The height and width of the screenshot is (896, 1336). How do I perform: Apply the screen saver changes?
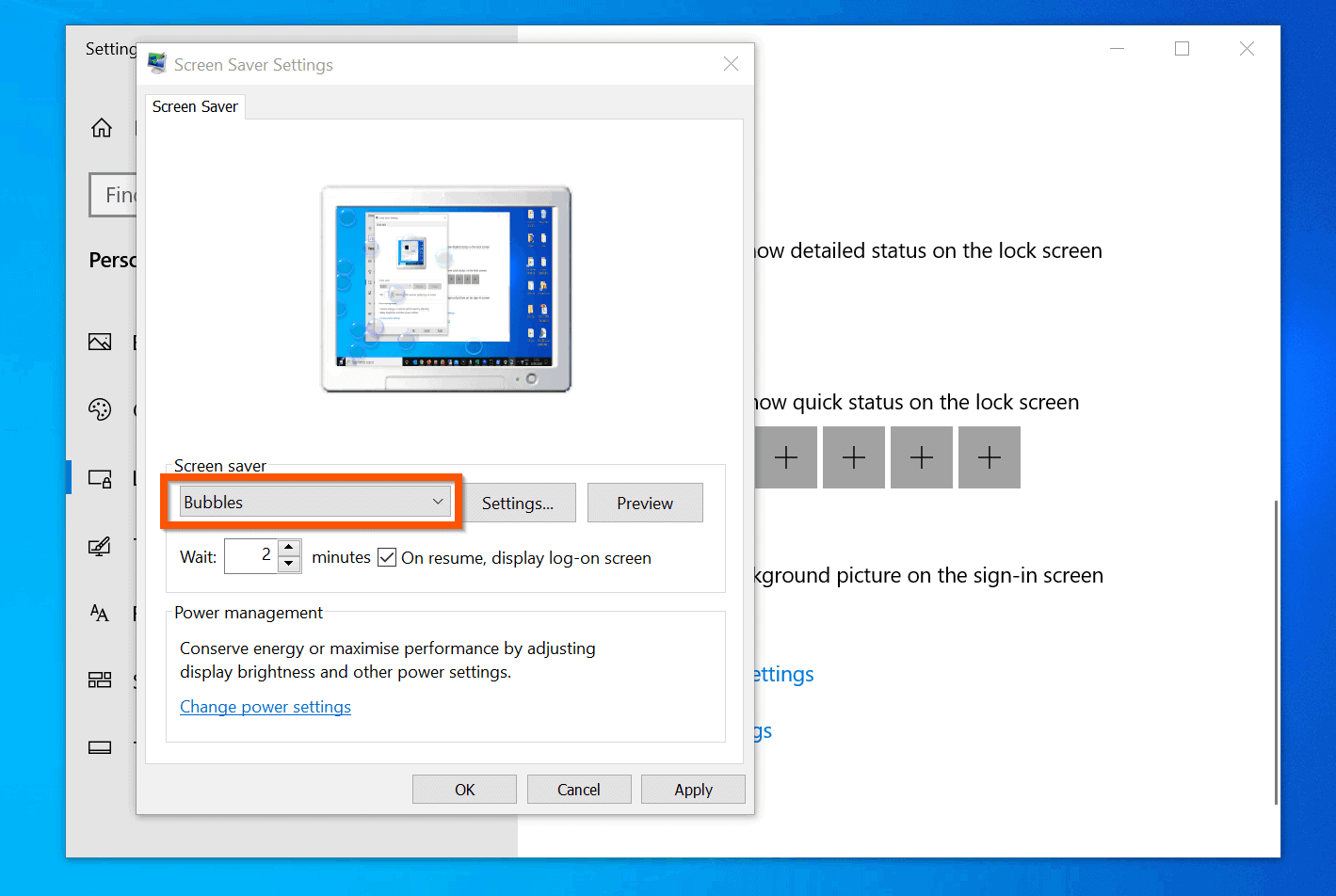pyautogui.click(x=693, y=789)
